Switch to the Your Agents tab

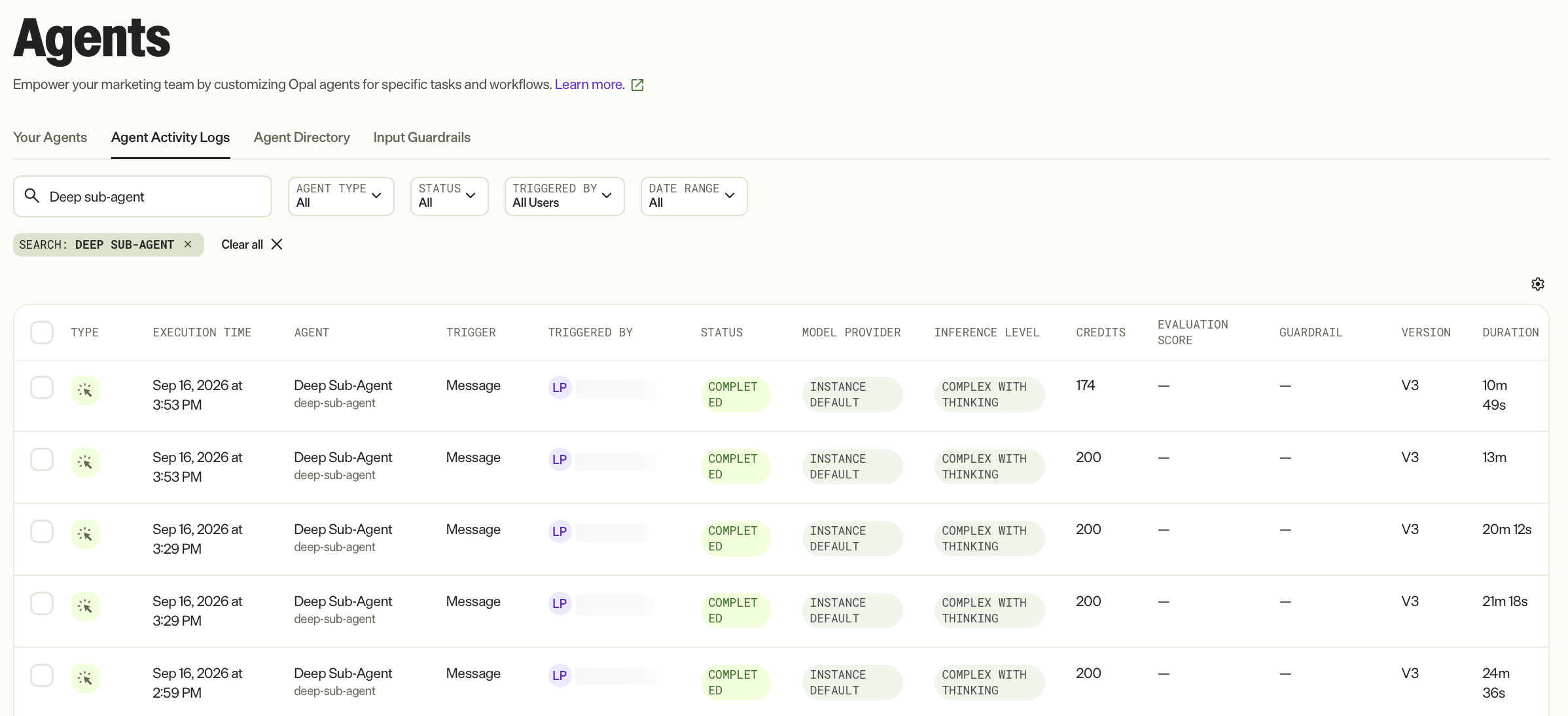pyautogui.click(x=50, y=137)
